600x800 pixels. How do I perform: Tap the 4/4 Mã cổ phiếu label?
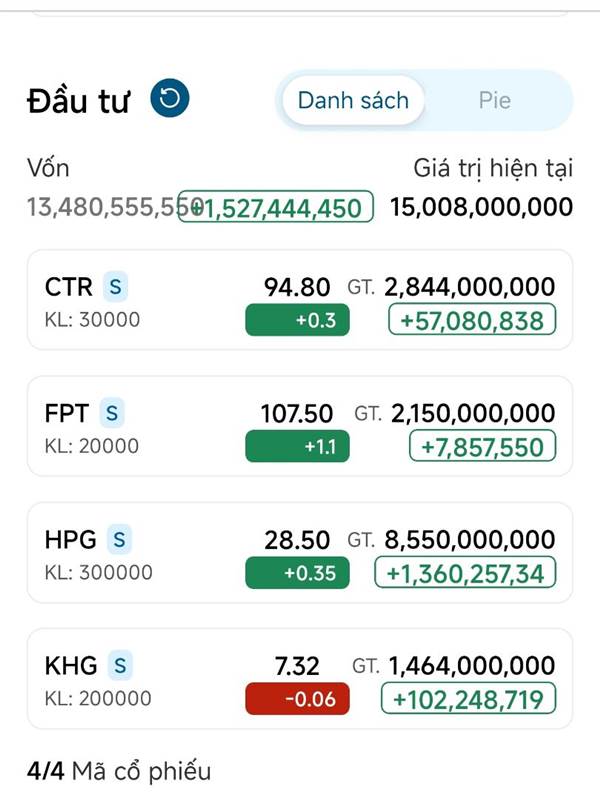point(119,771)
